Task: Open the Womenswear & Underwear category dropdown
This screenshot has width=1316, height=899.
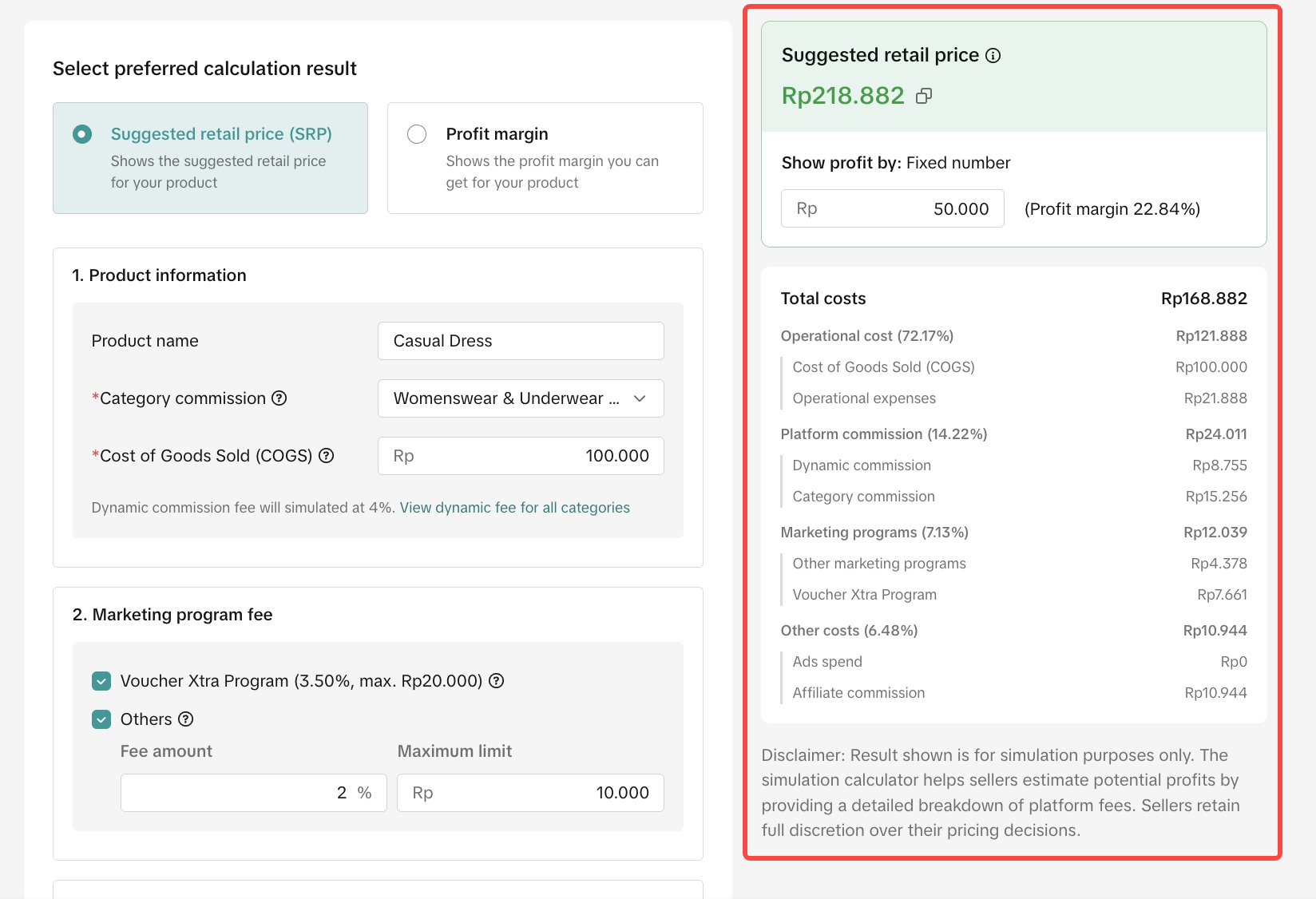Action: pos(520,398)
